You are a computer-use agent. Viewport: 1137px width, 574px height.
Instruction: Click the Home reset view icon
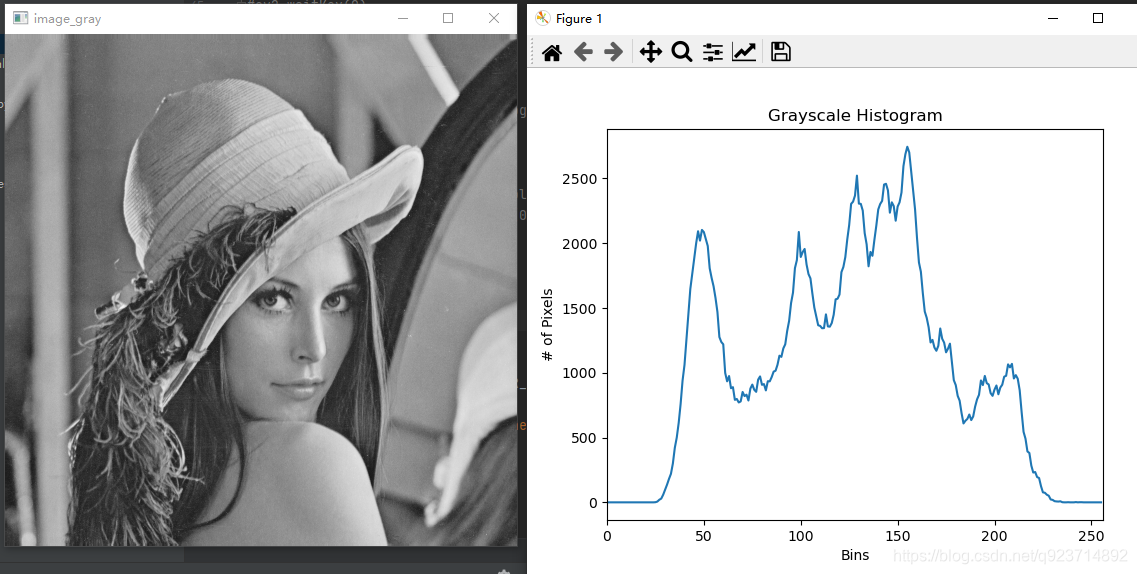pyautogui.click(x=552, y=52)
